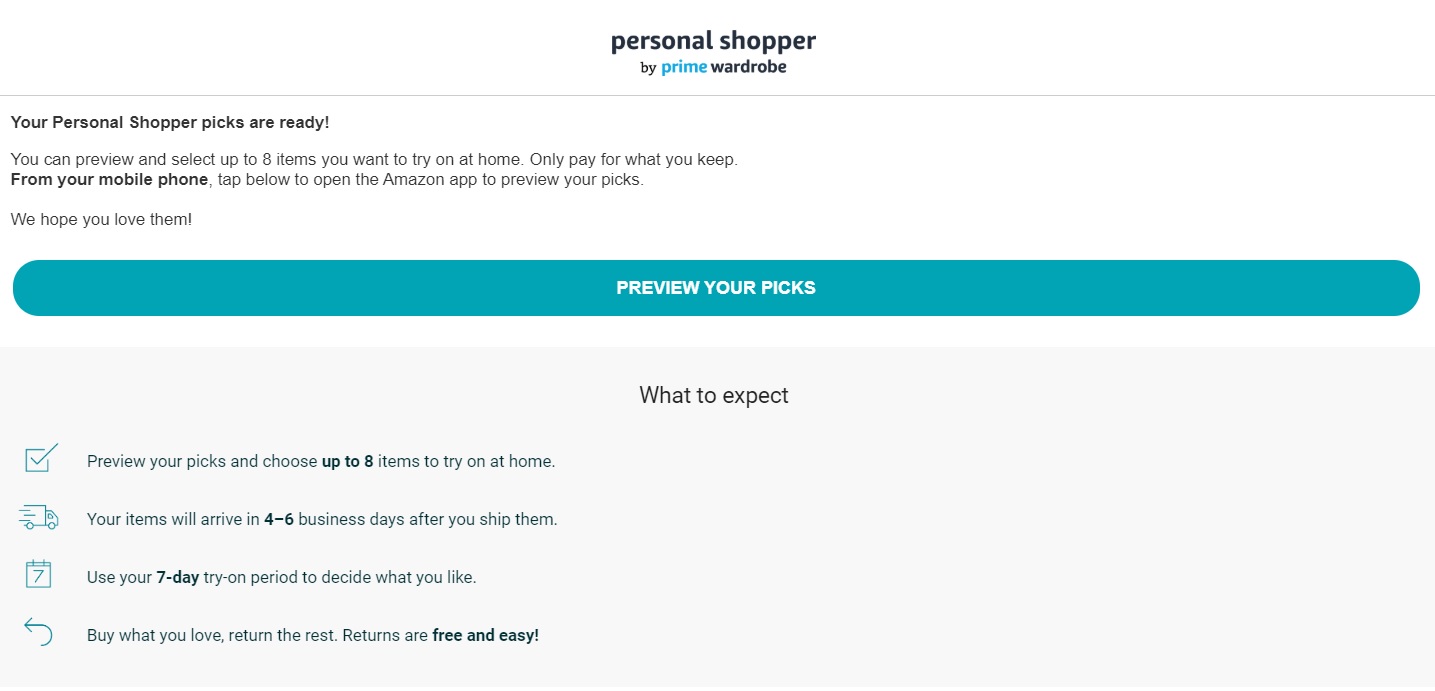
Task: Click the return arrow icon
Action: pos(38,632)
